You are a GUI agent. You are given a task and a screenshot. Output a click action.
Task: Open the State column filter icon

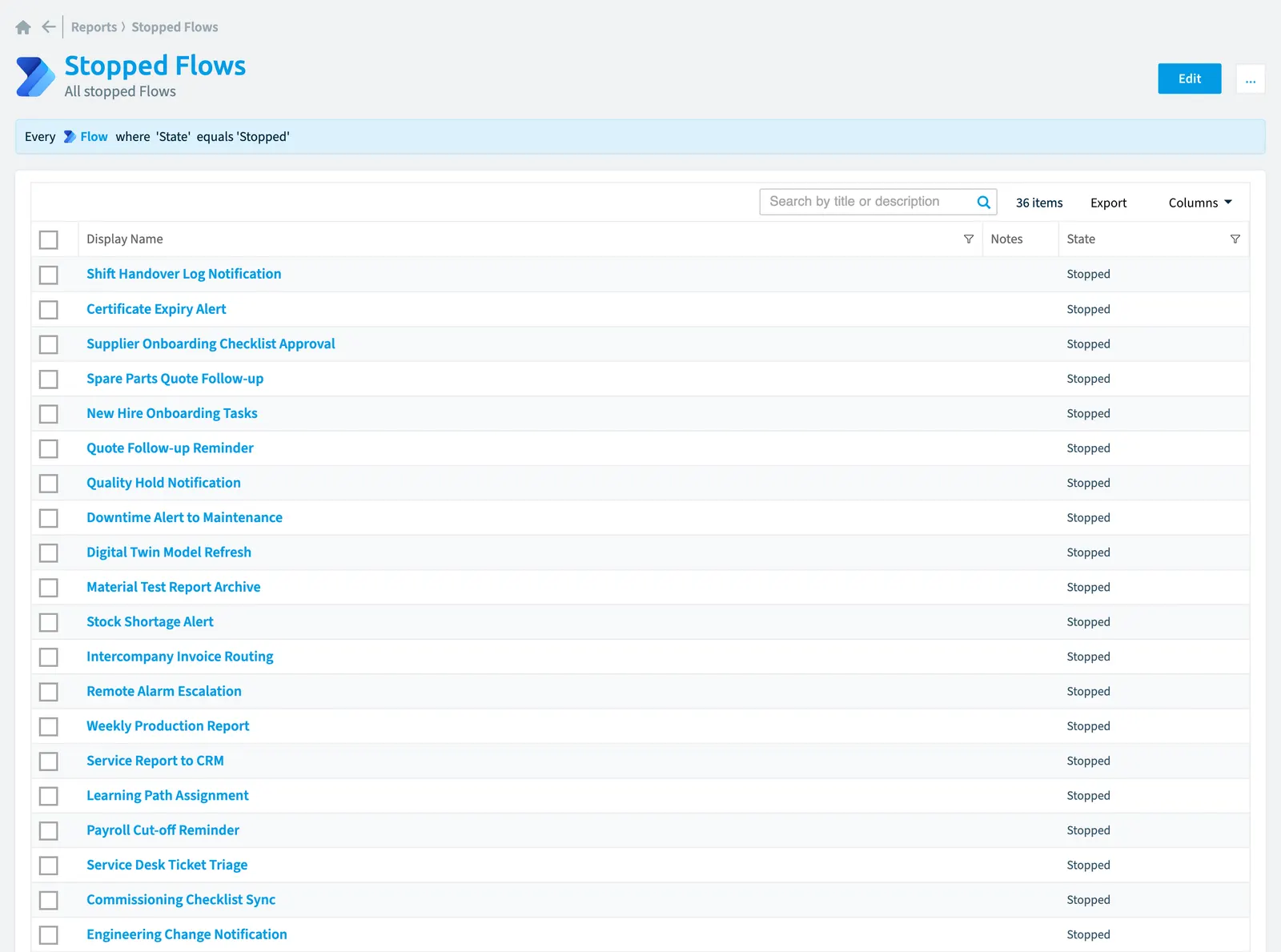tap(1235, 239)
